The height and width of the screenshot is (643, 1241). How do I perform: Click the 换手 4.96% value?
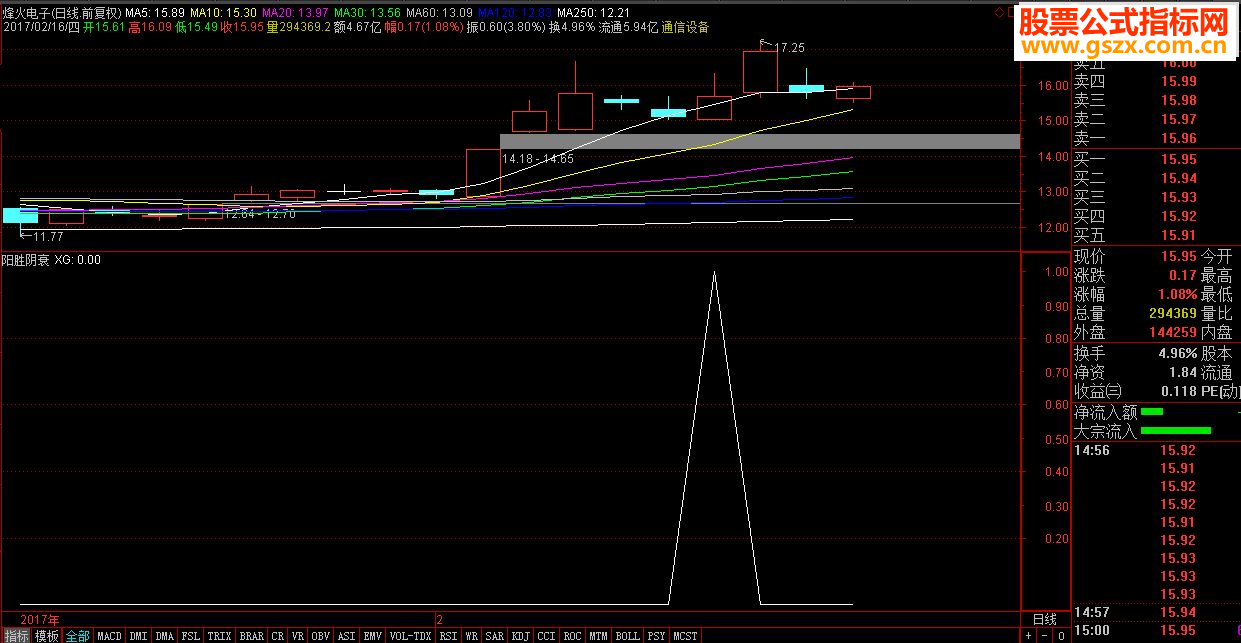tap(1178, 354)
